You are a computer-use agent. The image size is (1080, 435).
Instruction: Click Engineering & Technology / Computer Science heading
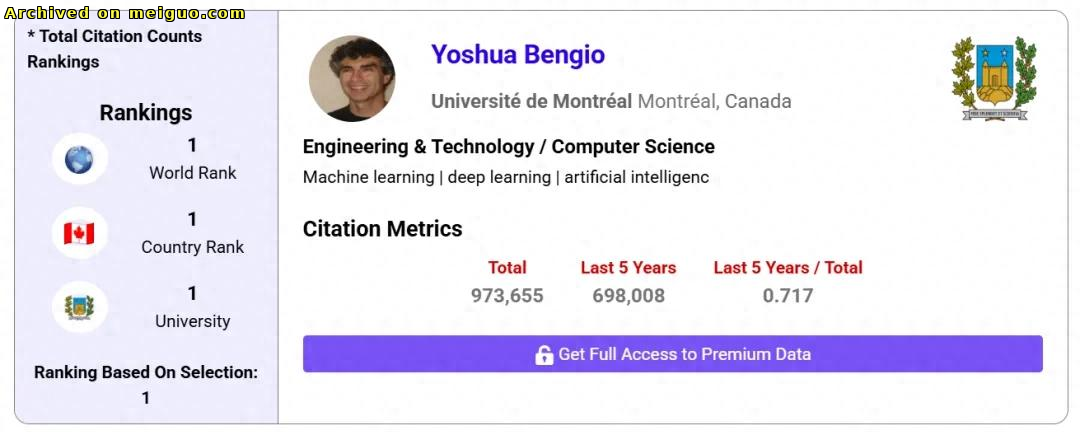tap(509, 147)
